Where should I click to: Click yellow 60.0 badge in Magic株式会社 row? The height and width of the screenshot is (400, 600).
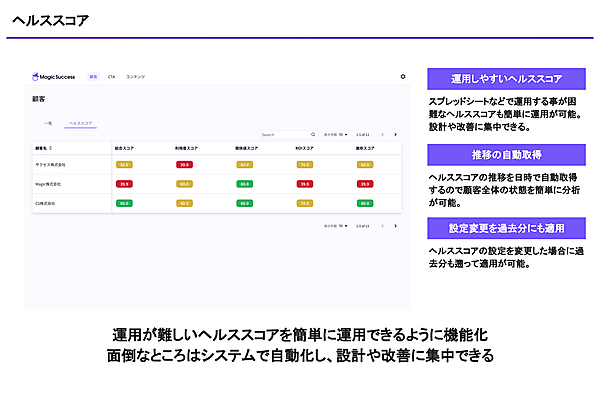pyautogui.click(x=184, y=184)
